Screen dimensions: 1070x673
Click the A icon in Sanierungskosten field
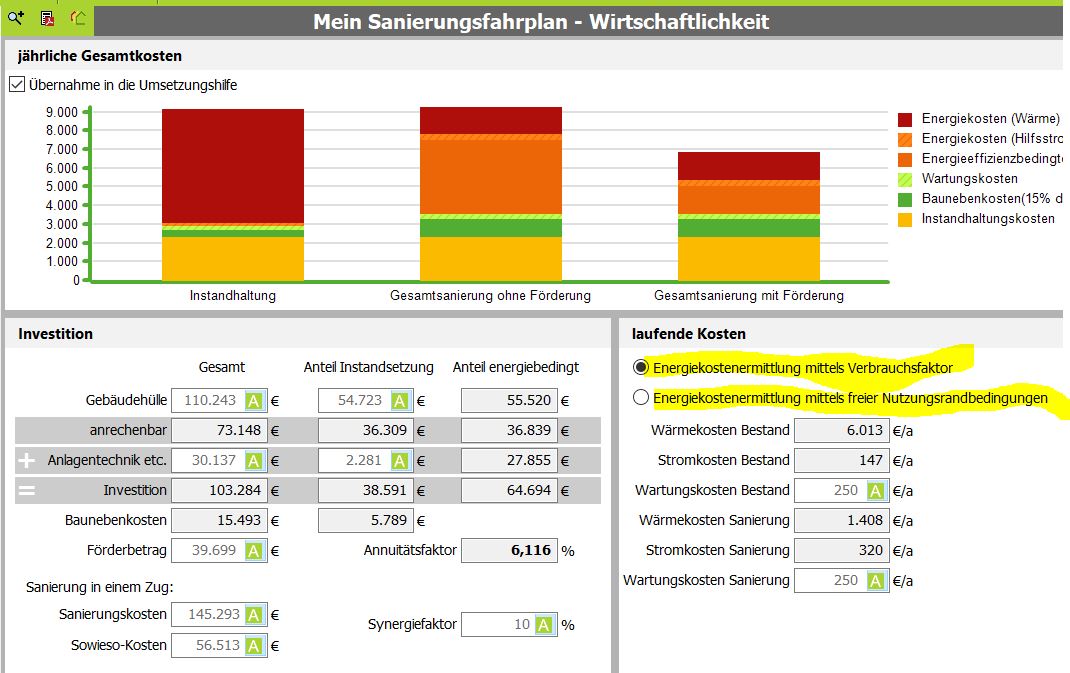click(254, 615)
